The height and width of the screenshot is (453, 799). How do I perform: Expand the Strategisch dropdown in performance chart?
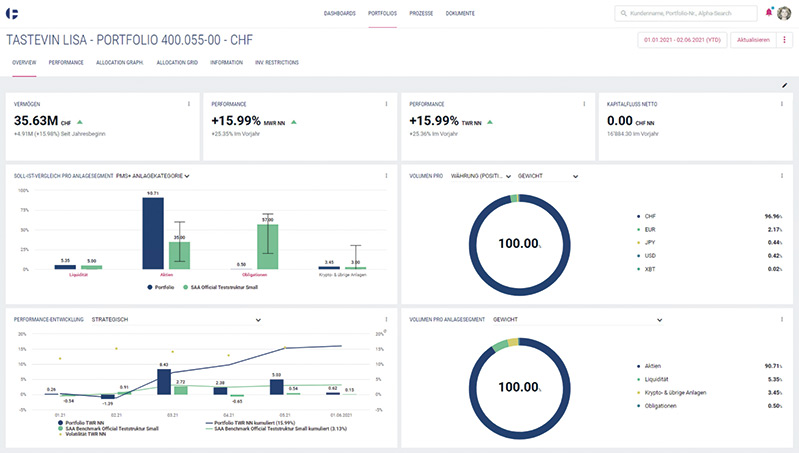(x=176, y=319)
